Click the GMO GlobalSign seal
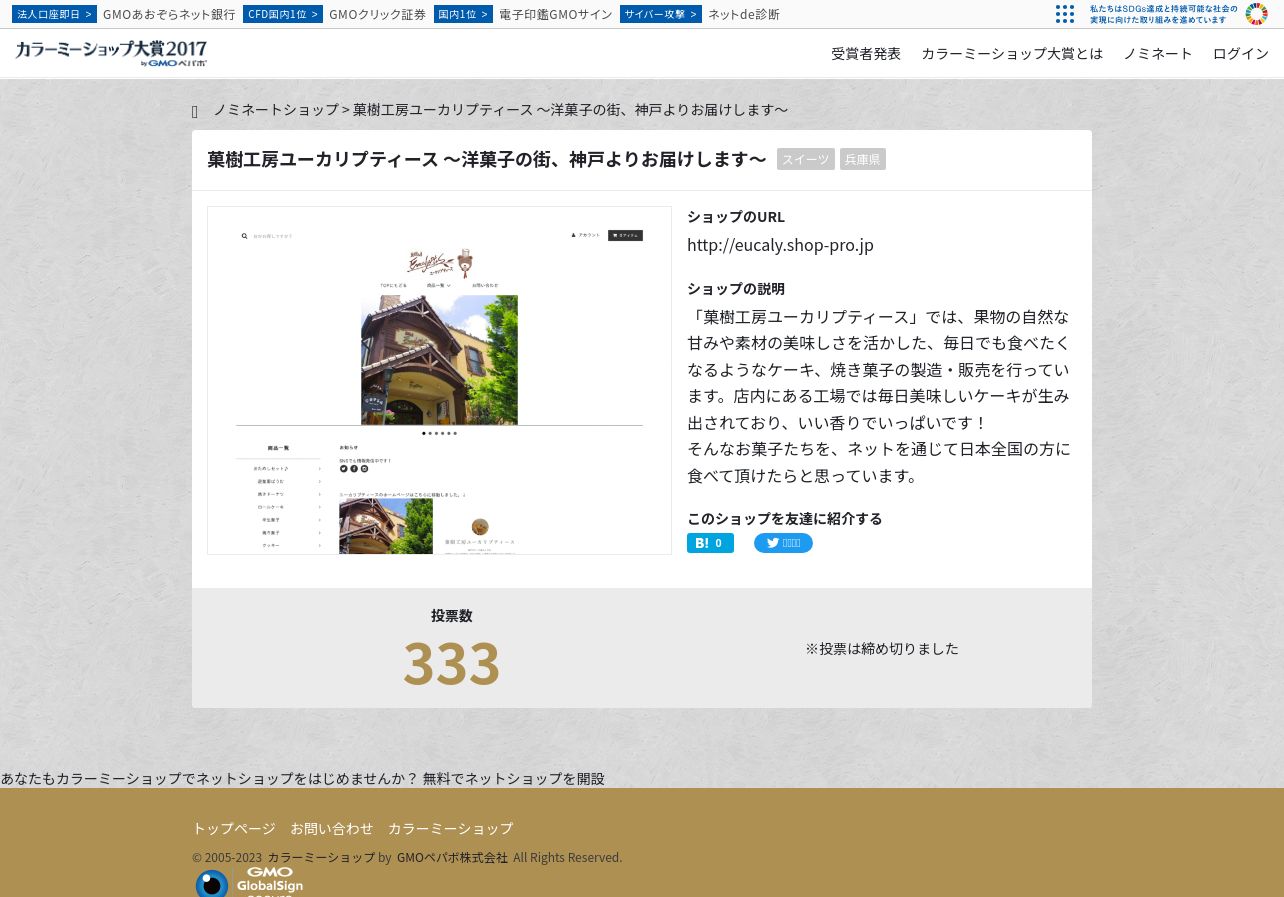 (x=249, y=882)
